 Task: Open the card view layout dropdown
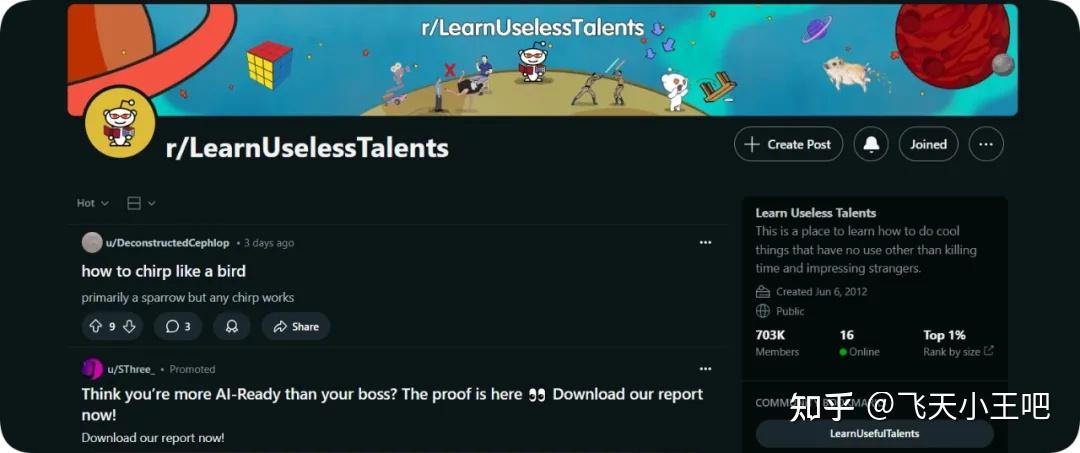point(141,203)
